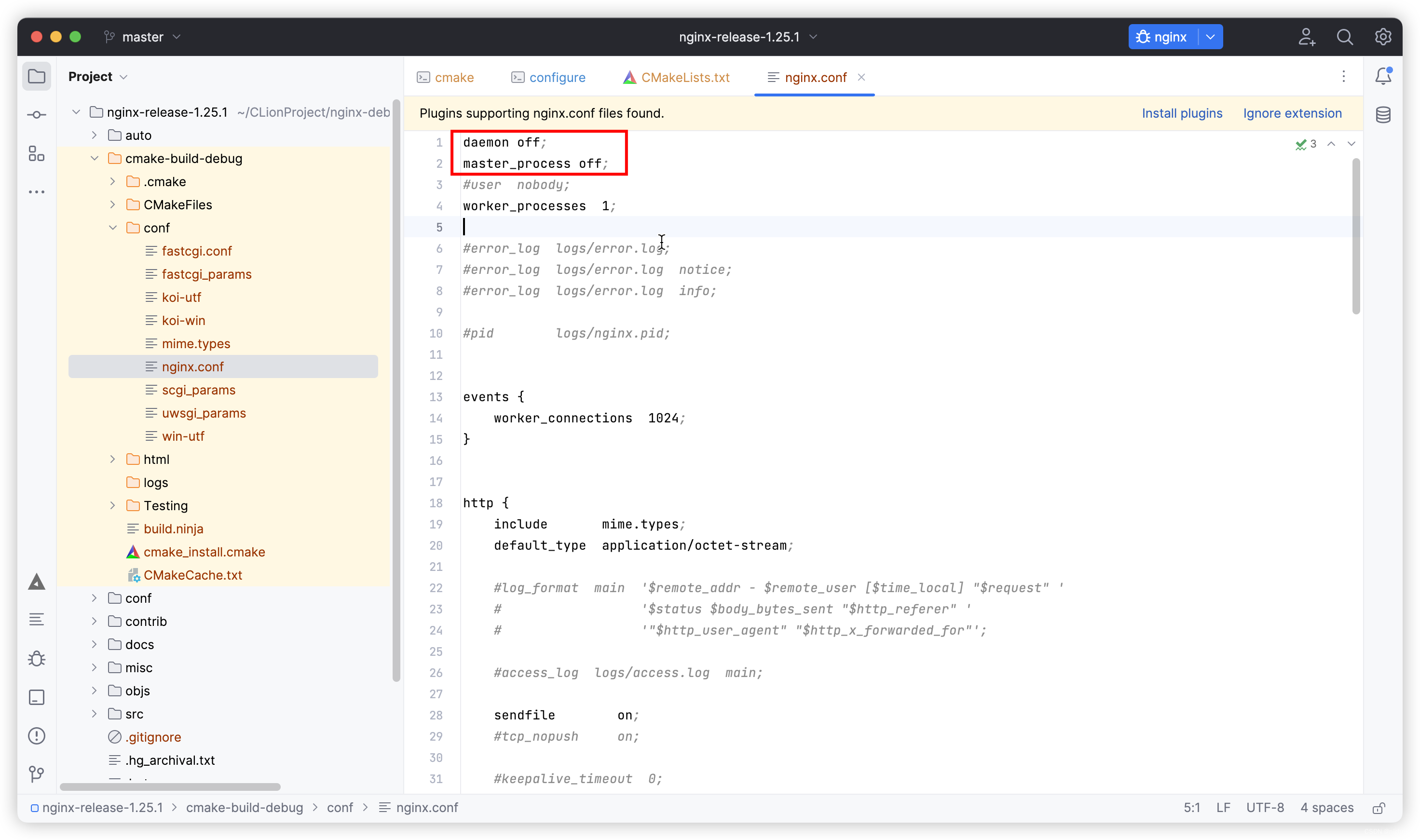Open the Terminal tool window icon
The height and width of the screenshot is (840, 1420).
37,697
